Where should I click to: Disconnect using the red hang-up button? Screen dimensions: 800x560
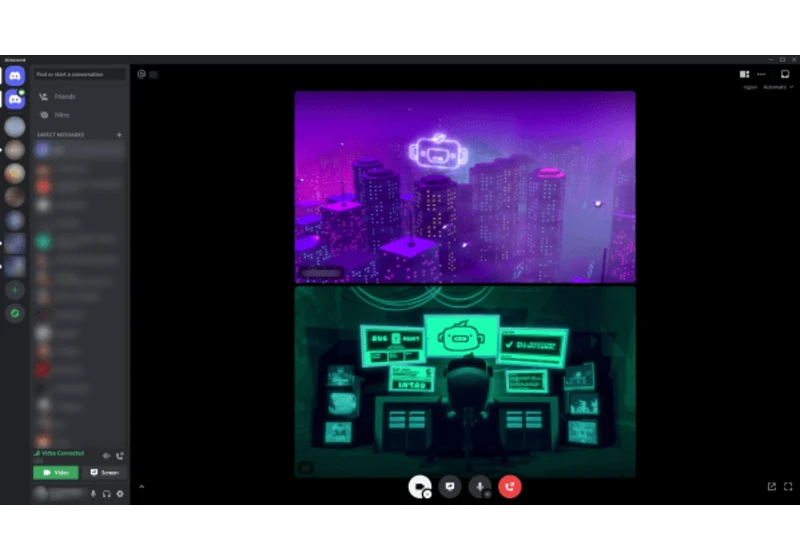click(510, 487)
